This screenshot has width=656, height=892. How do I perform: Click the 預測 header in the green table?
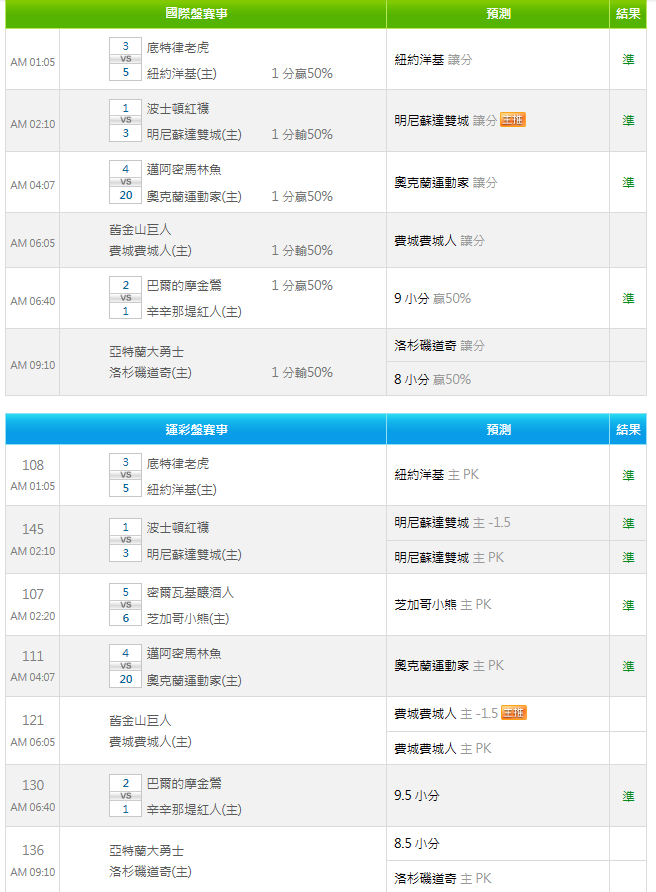pyautogui.click(x=498, y=14)
